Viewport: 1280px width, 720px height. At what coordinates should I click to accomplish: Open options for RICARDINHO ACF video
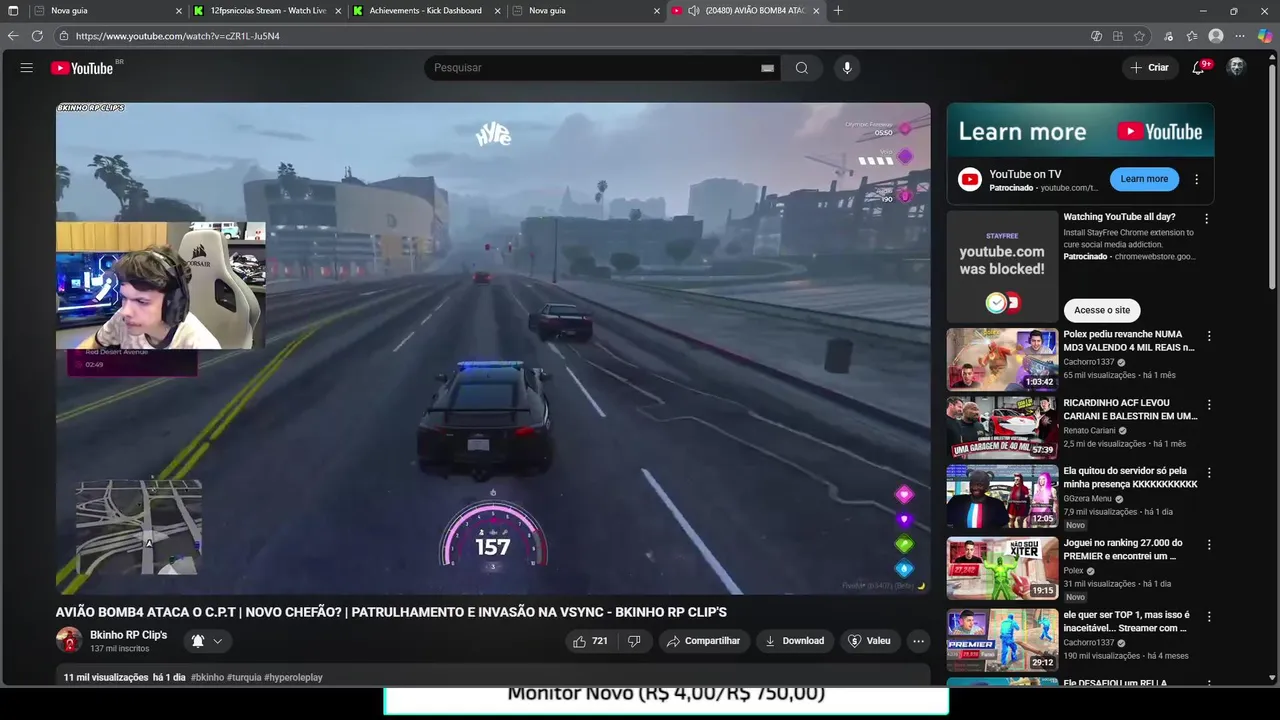(1209, 405)
